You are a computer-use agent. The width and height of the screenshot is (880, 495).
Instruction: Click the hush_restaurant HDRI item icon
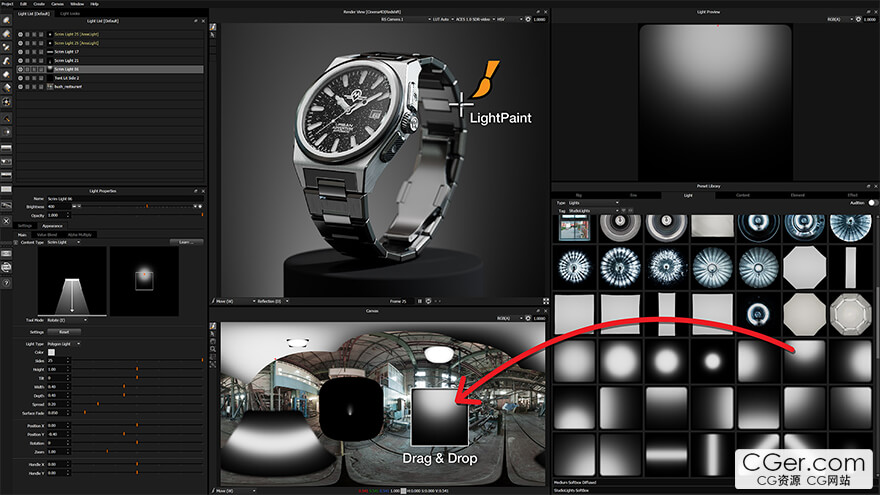50,87
